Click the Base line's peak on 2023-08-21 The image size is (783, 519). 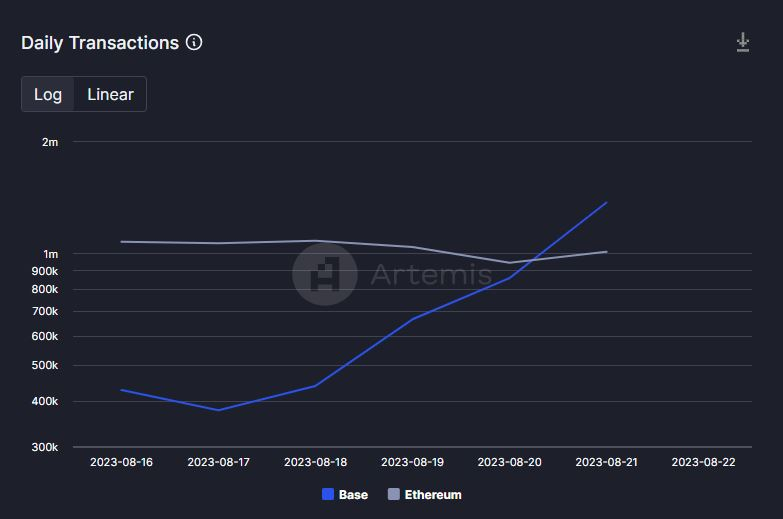click(606, 203)
